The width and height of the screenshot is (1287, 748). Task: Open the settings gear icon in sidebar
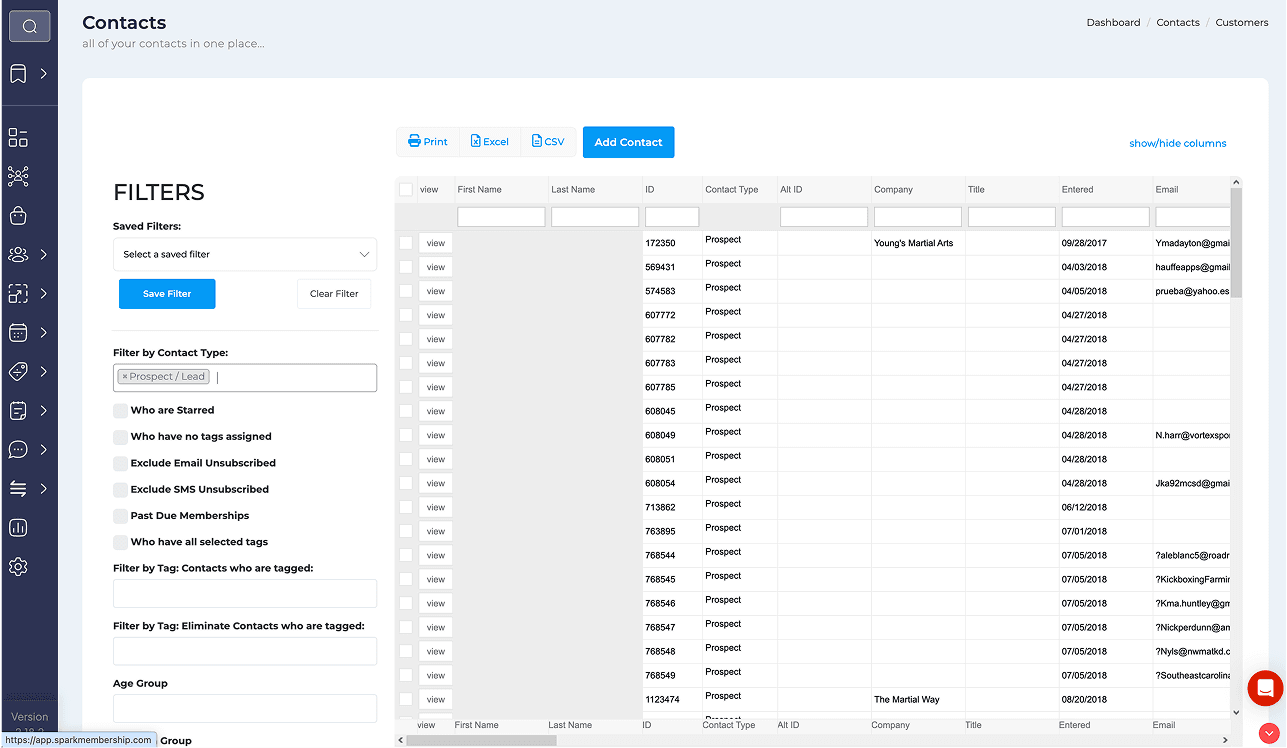tap(18, 567)
